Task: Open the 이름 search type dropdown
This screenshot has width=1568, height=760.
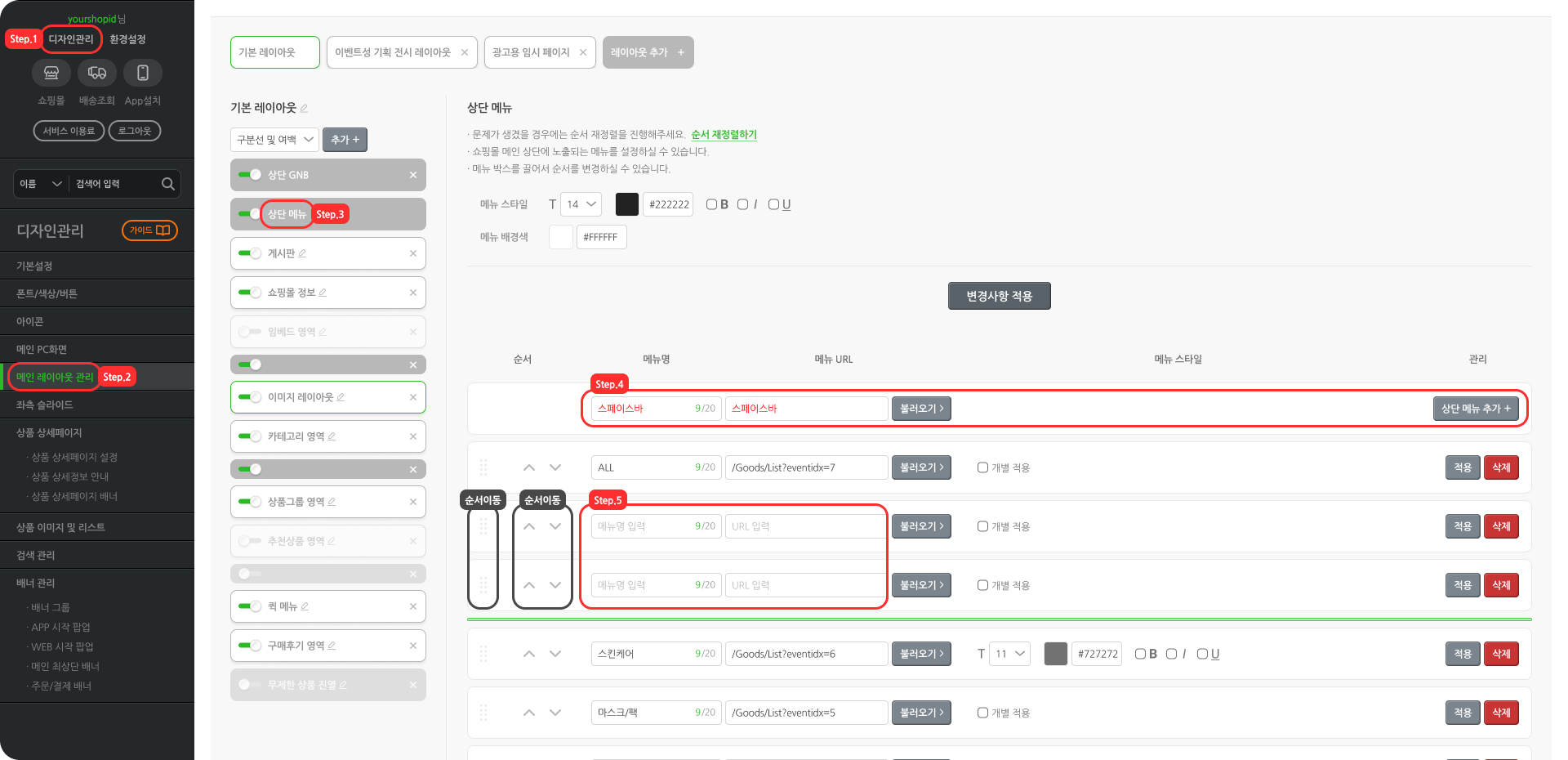Action: 41,184
